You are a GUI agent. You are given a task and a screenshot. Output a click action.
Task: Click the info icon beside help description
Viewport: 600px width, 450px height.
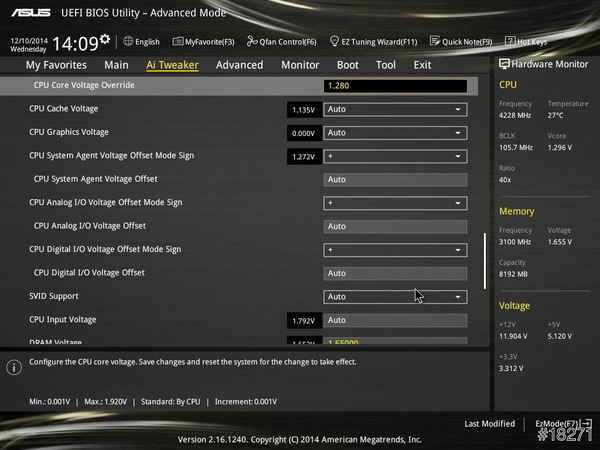tap(14, 367)
